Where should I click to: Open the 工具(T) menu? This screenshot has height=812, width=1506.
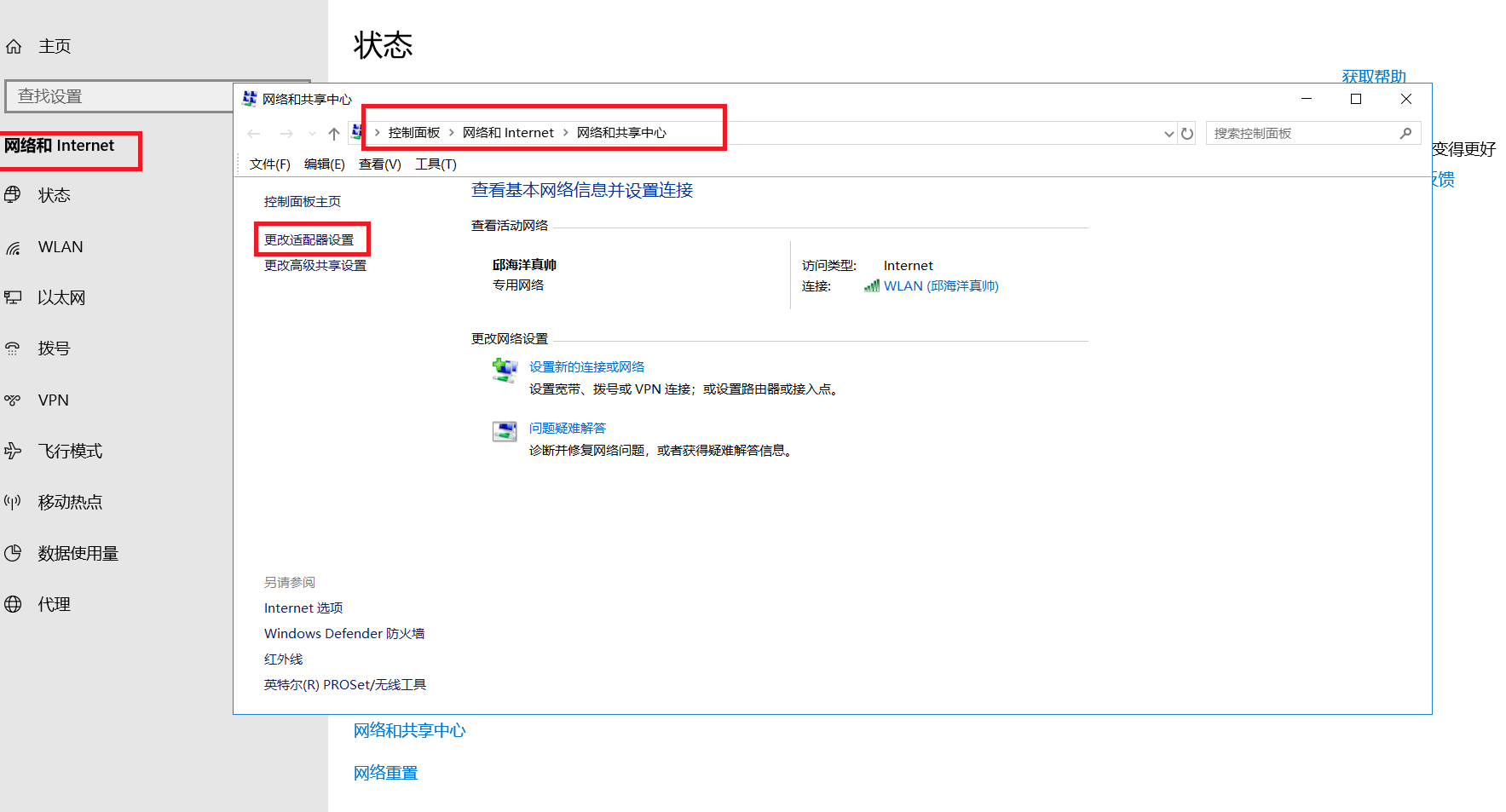point(435,164)
